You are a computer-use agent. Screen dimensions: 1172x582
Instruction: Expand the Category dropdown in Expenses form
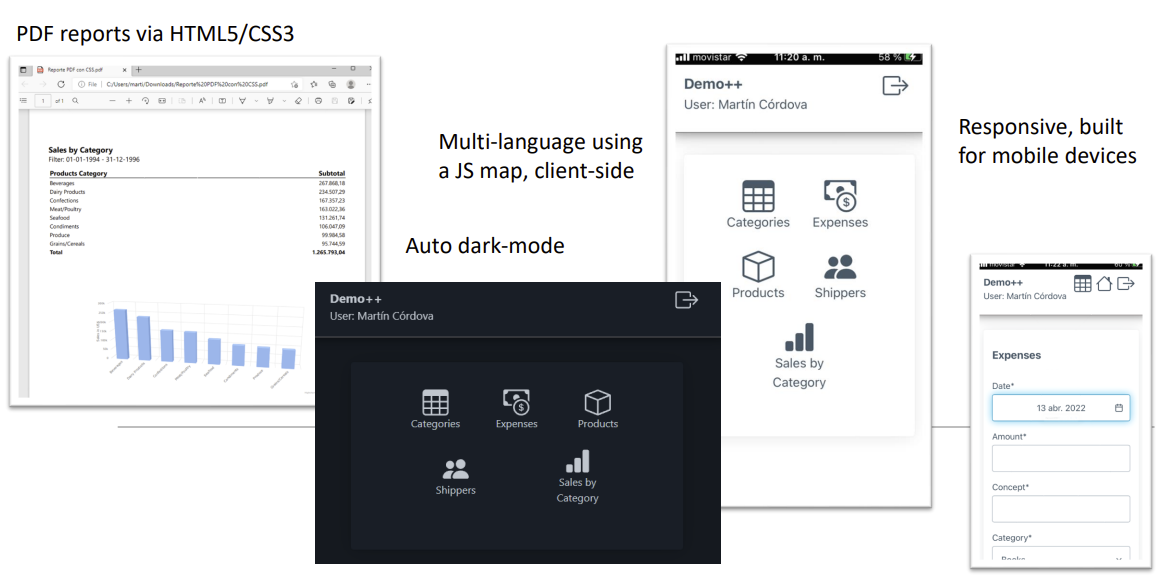(1061, 558)
